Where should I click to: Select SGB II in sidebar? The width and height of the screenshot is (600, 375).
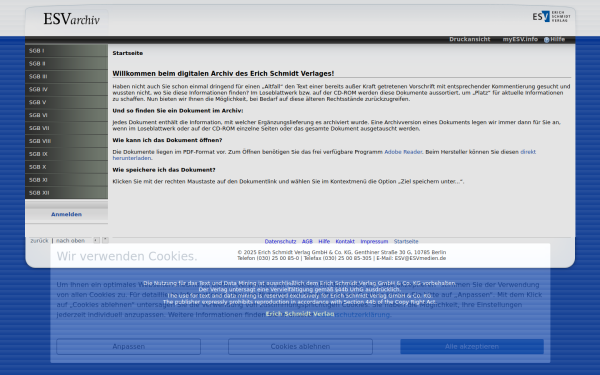click(x=67, y=64)
